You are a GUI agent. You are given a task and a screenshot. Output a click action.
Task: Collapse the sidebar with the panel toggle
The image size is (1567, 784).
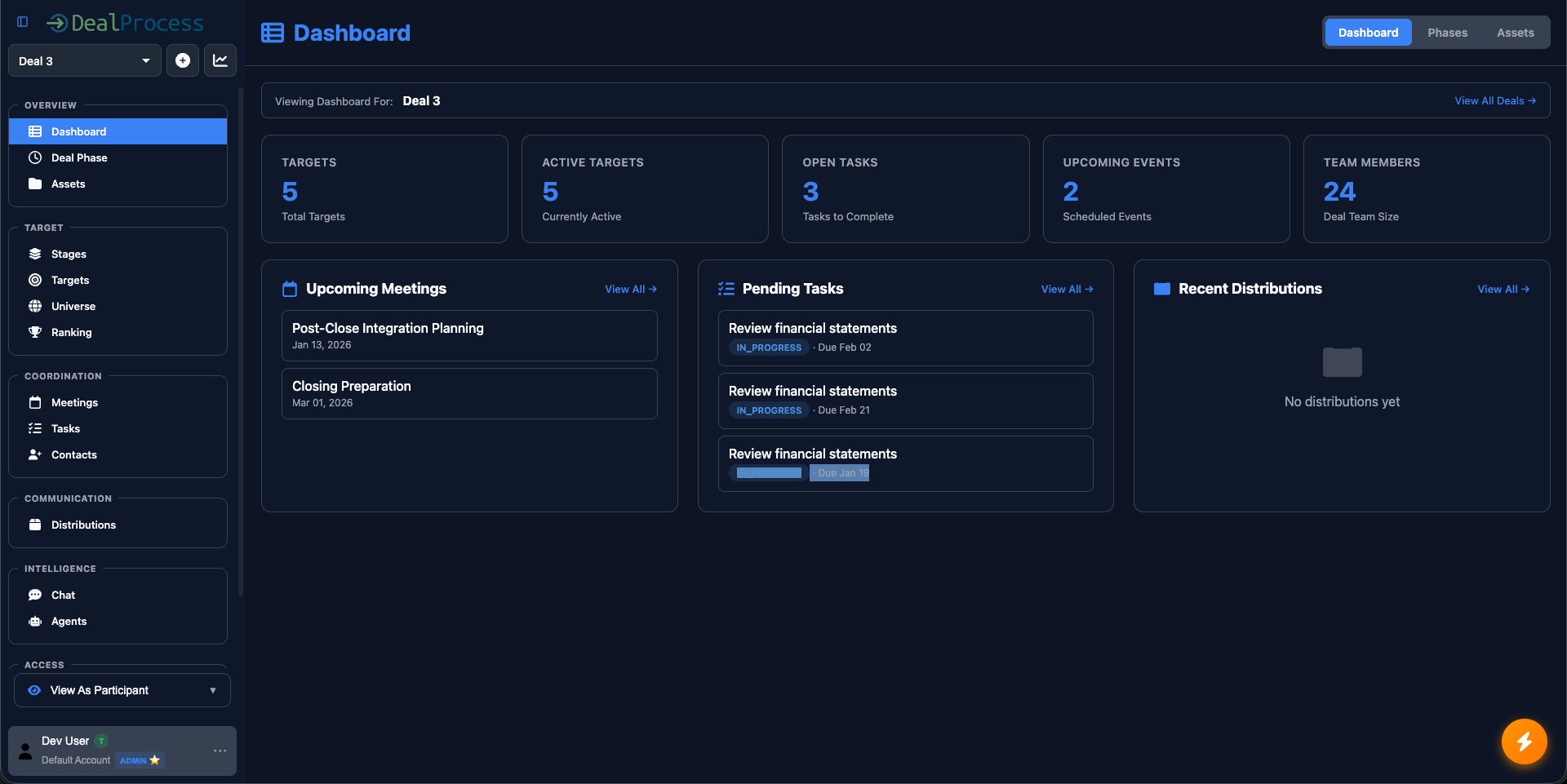[x=22, y=22]
